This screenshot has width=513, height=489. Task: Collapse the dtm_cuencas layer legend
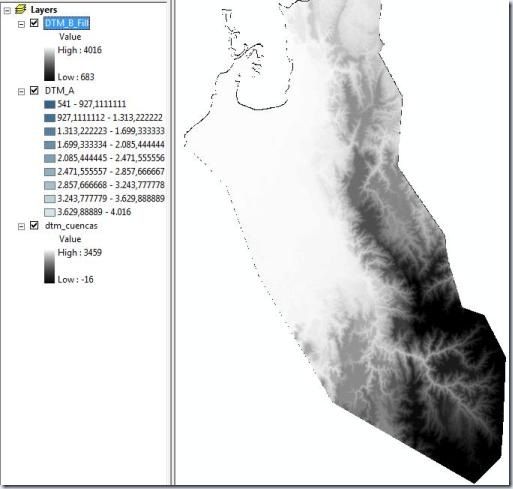(x=21, y=227)
